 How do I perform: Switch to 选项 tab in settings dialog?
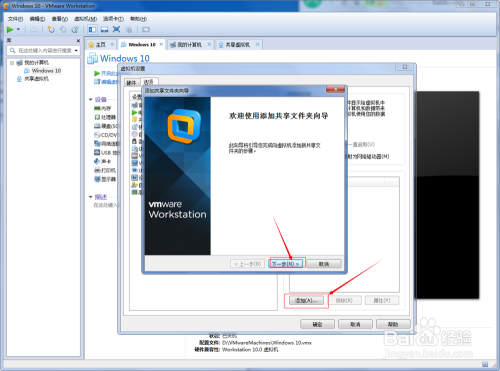click(149, 82)
